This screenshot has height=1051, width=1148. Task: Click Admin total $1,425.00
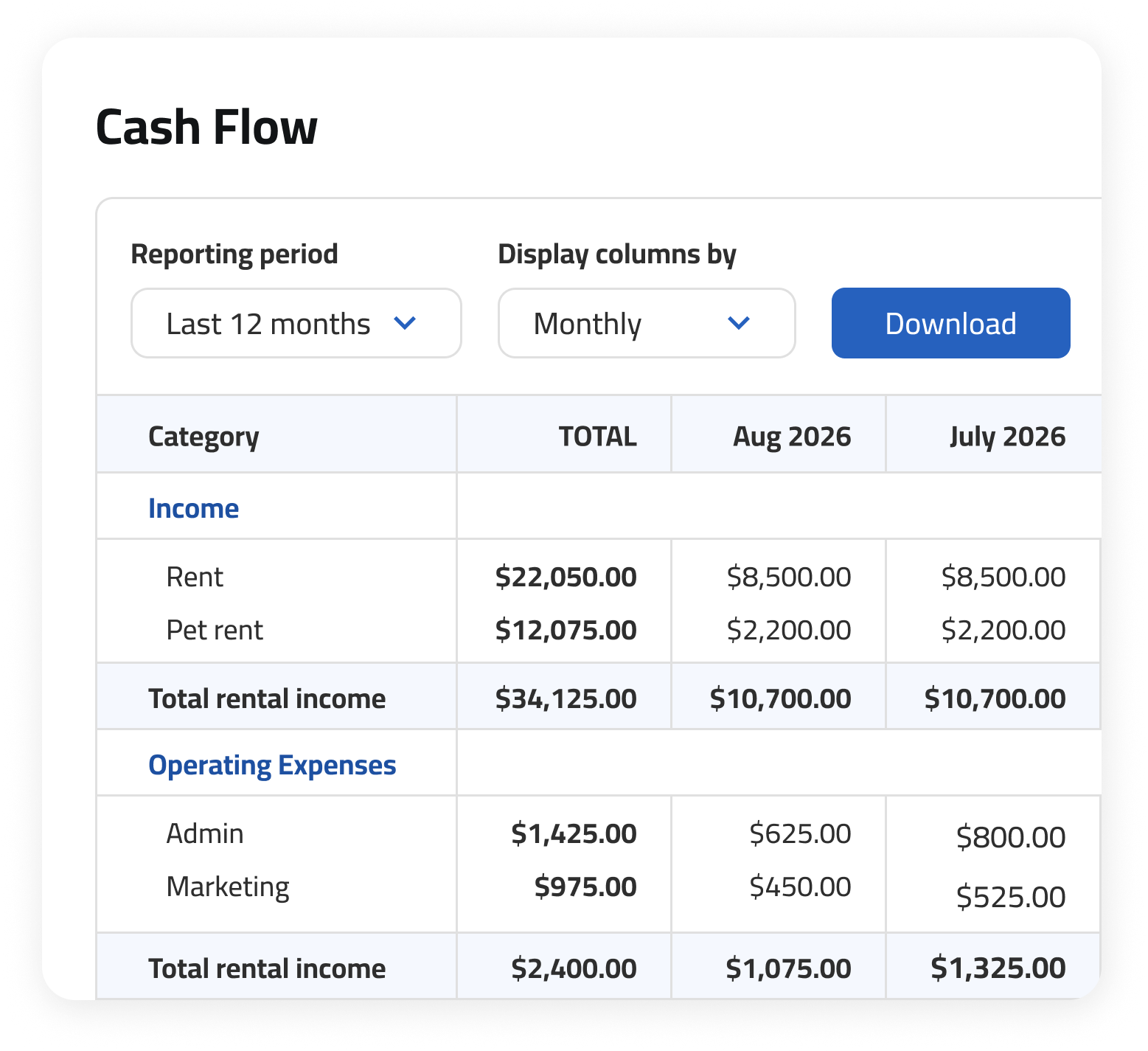pos(574,833)
